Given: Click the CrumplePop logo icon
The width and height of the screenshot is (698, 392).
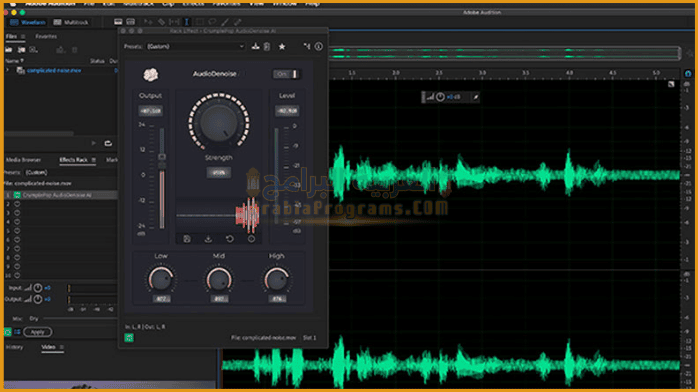Looking at the screenshot, I should 150,74.
